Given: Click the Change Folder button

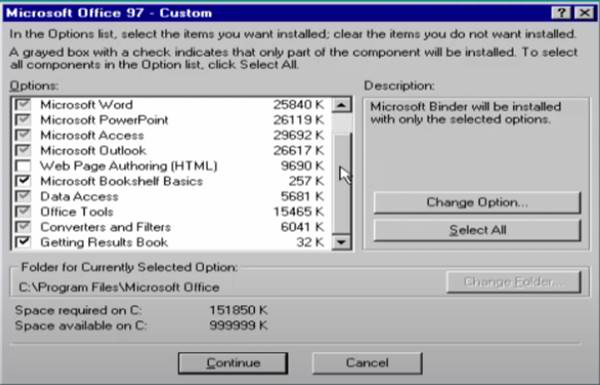Looking at the screenshot, I should [x=514, y=282].
